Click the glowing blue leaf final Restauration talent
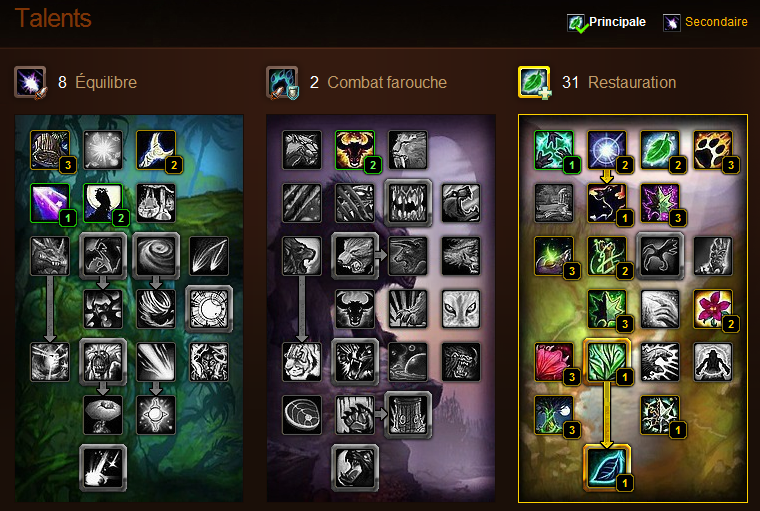Screen dimensions: 760x511 click(x=607, y=467)
